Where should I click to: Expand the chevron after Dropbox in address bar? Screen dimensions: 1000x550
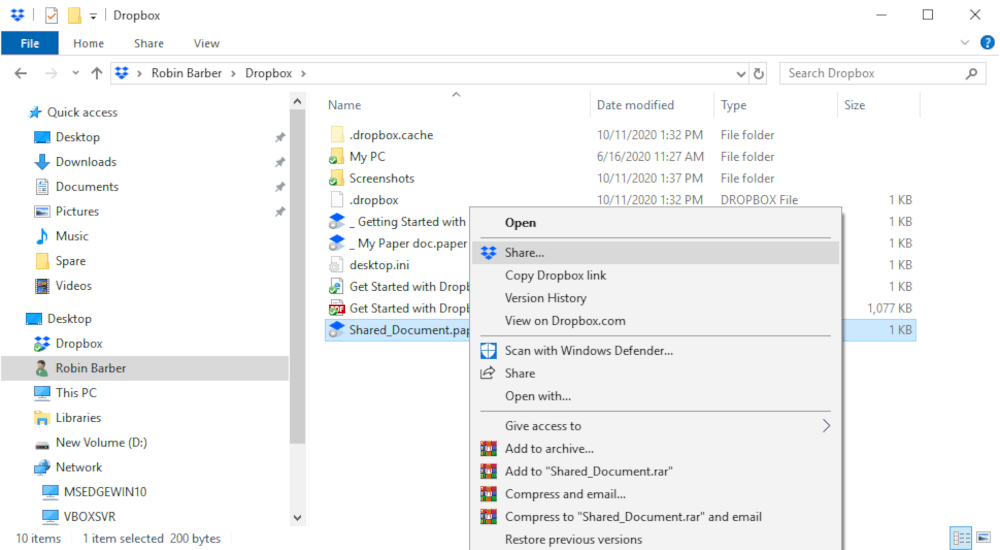pos(304,73)
